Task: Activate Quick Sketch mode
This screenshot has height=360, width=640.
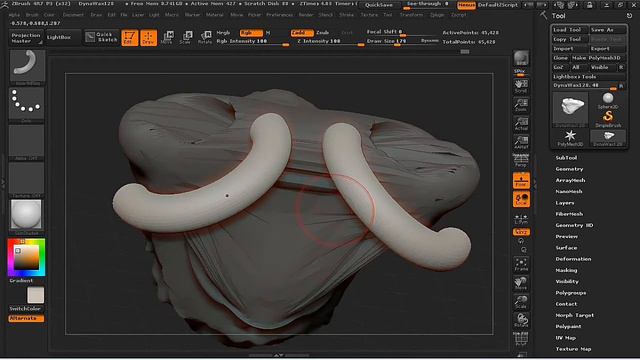Action: tap(102, 38)
